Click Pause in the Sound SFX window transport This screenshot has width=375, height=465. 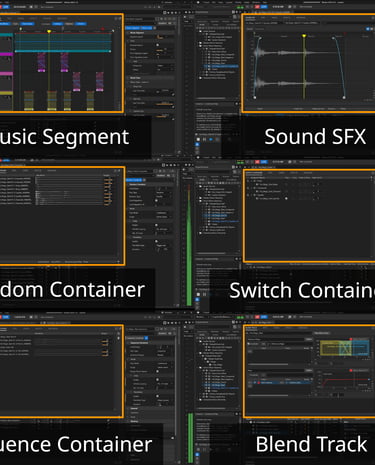[x=205, y=139]
